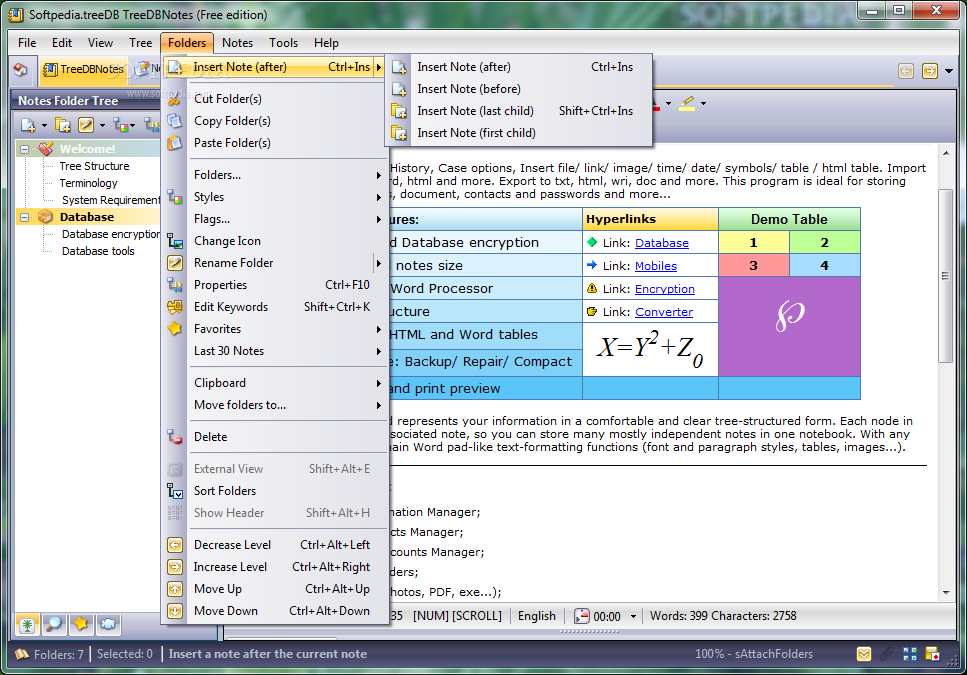
Task: Open the Edit menu
Action: pos(62,43)
